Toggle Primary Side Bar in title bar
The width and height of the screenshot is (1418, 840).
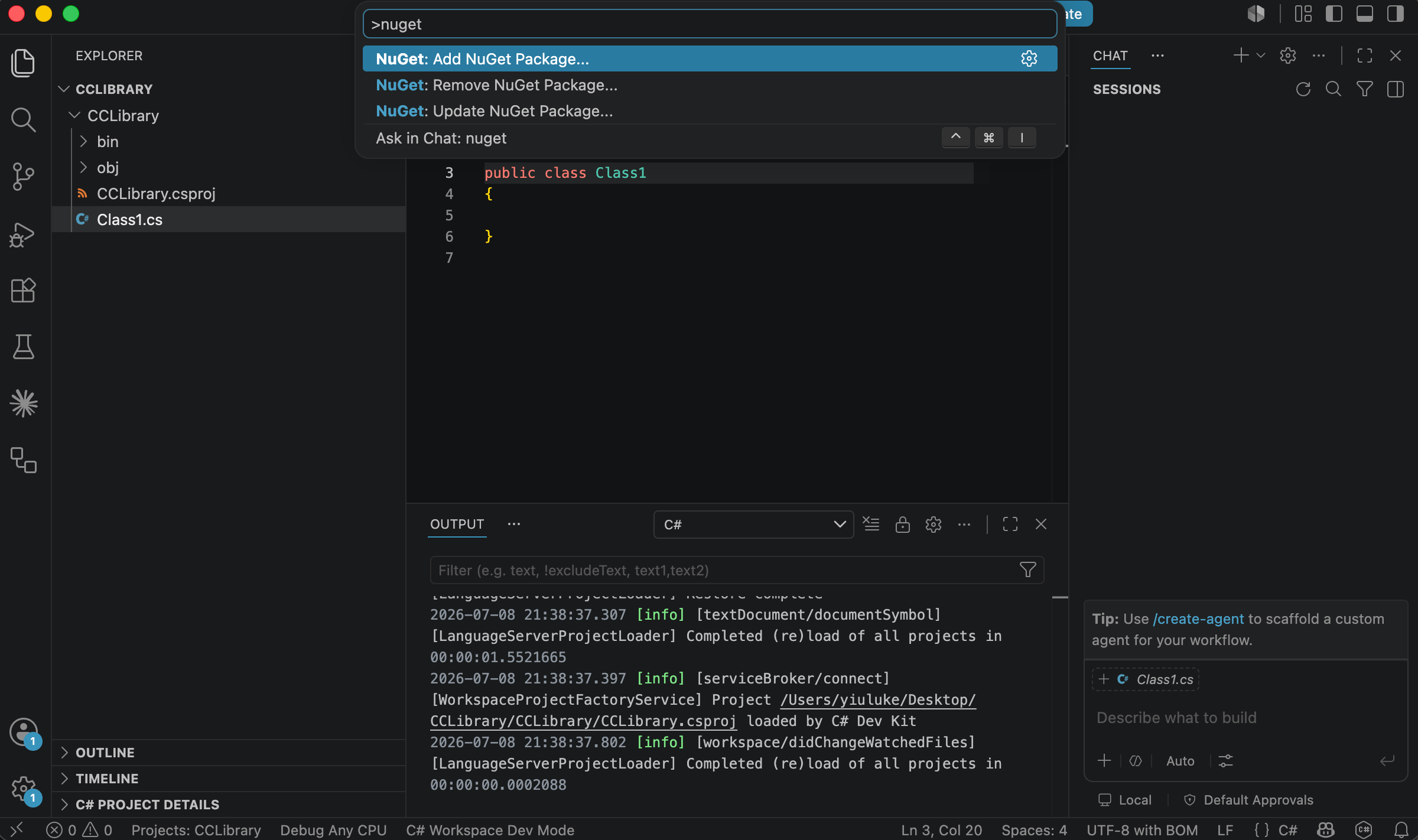[x=1334, y=14]
